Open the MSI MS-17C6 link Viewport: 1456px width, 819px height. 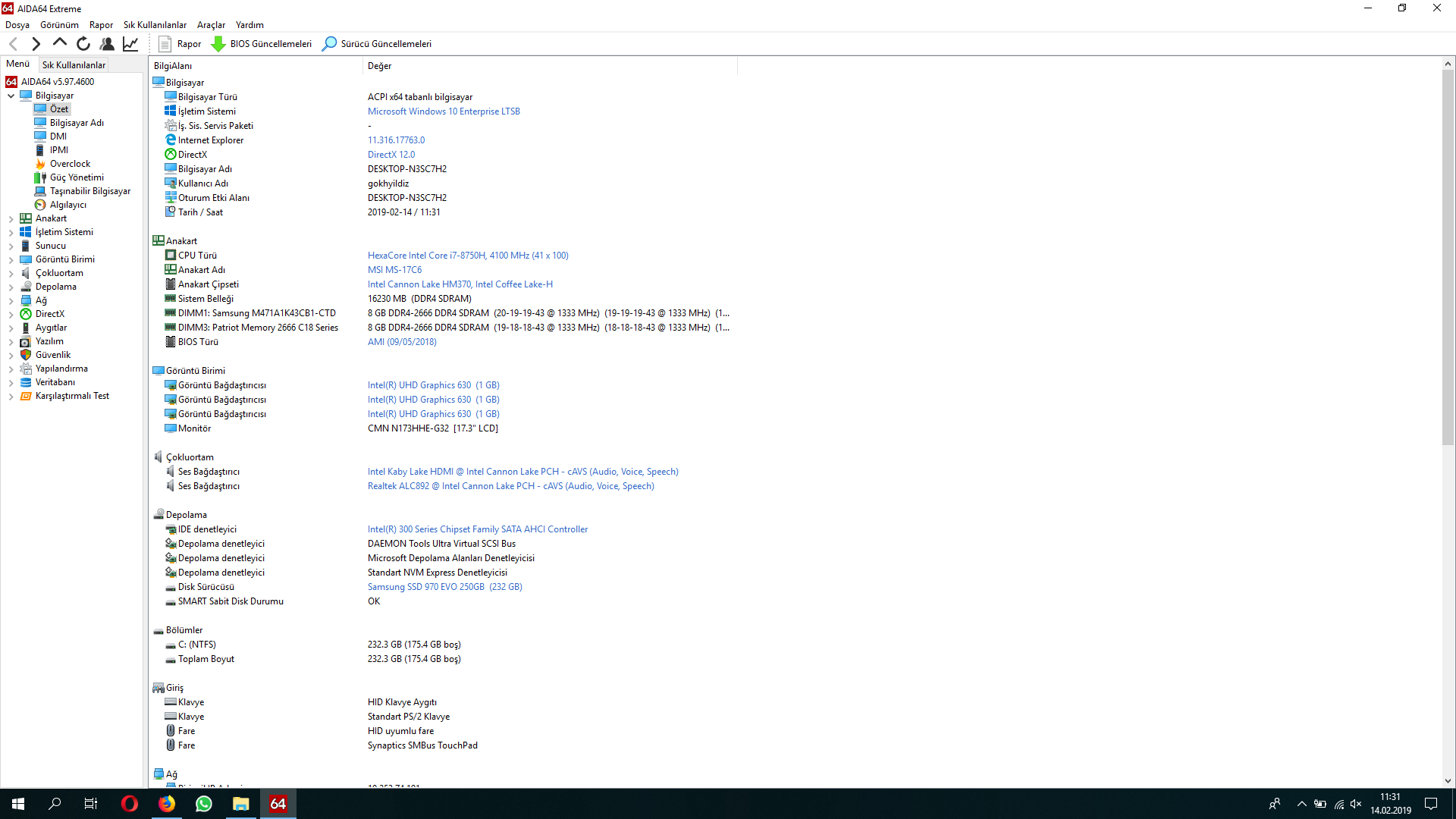(x=394, y=270)
